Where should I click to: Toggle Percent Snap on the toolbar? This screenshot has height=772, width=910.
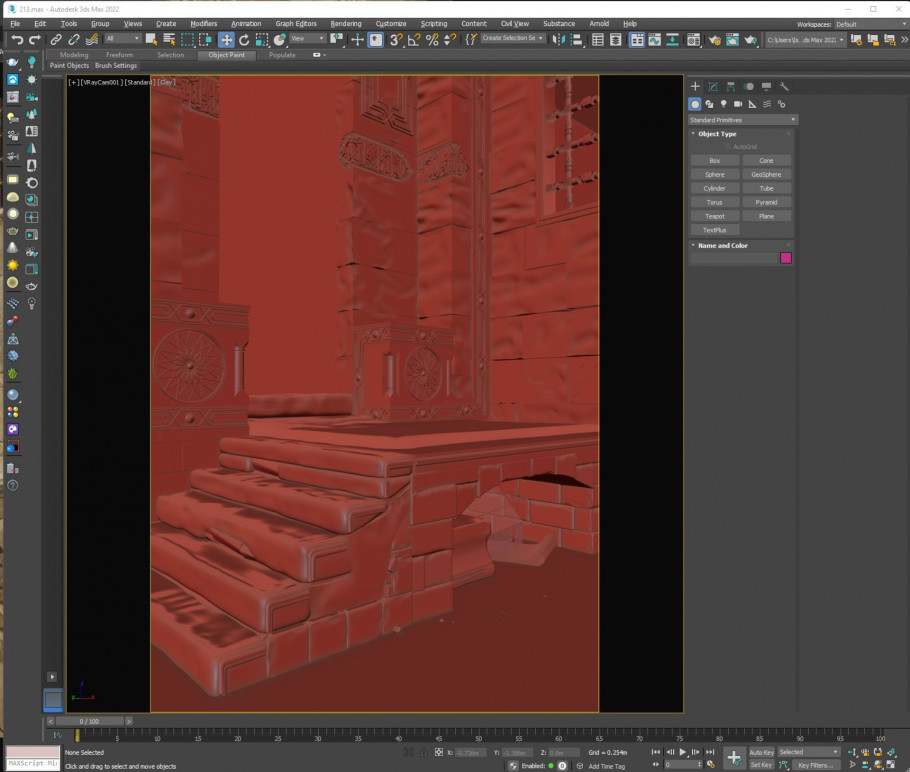[x=432, y=39]
